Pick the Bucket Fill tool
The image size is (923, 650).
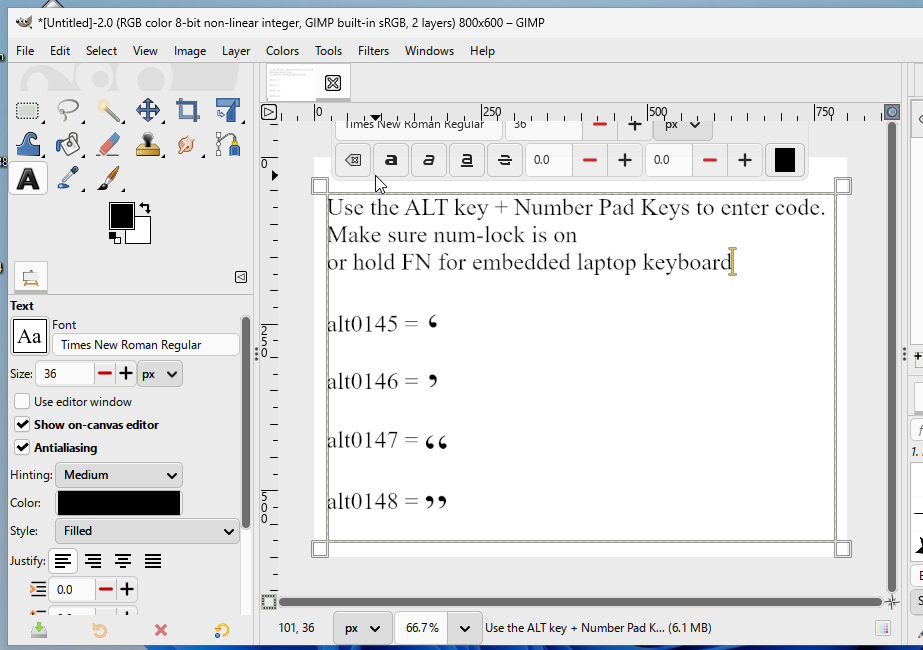tap(68, 144)
